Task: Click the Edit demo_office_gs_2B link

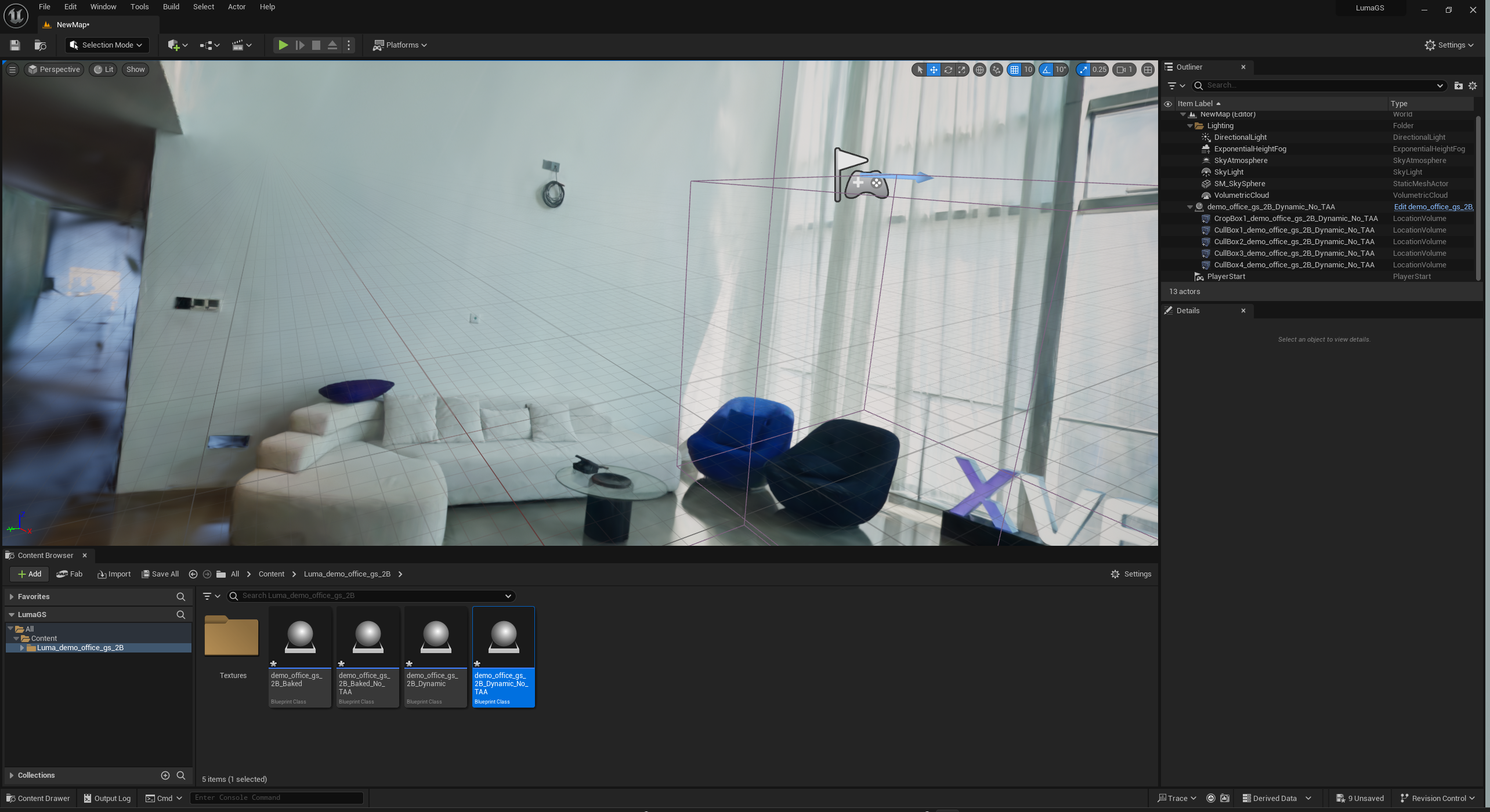Action: click(1433, 207)
